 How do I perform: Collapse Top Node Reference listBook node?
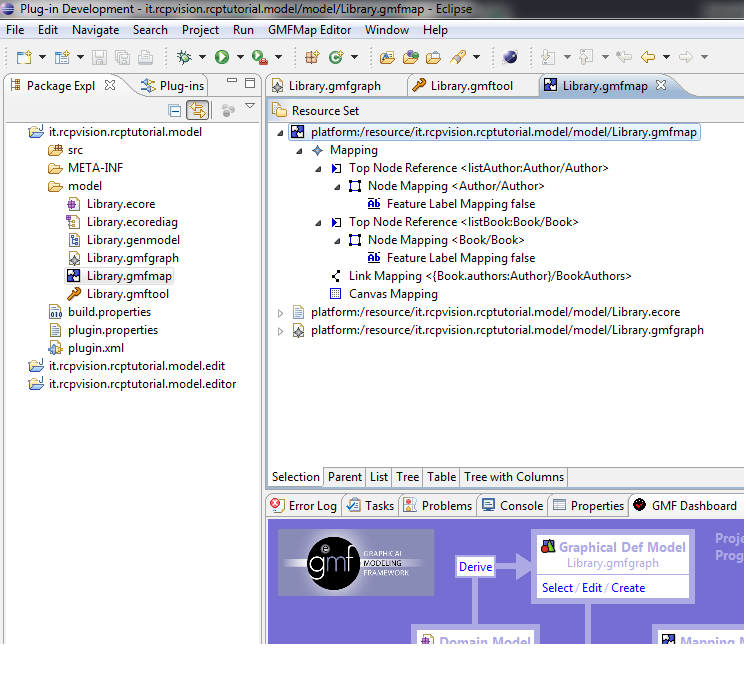(319, 223)
